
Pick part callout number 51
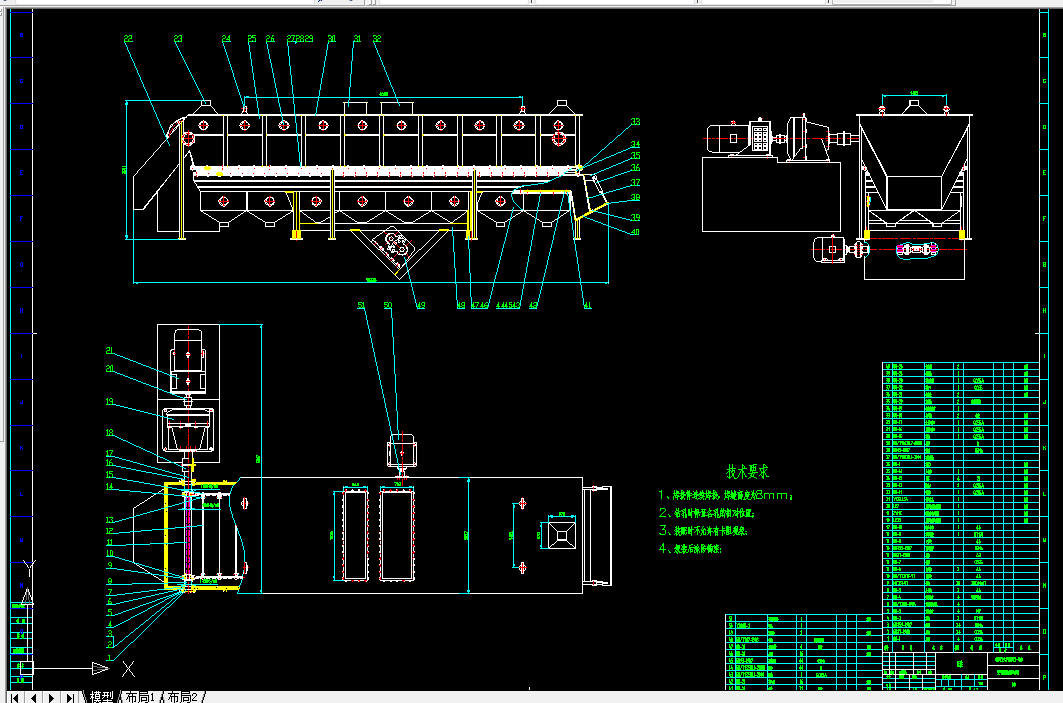coord(361,305)
